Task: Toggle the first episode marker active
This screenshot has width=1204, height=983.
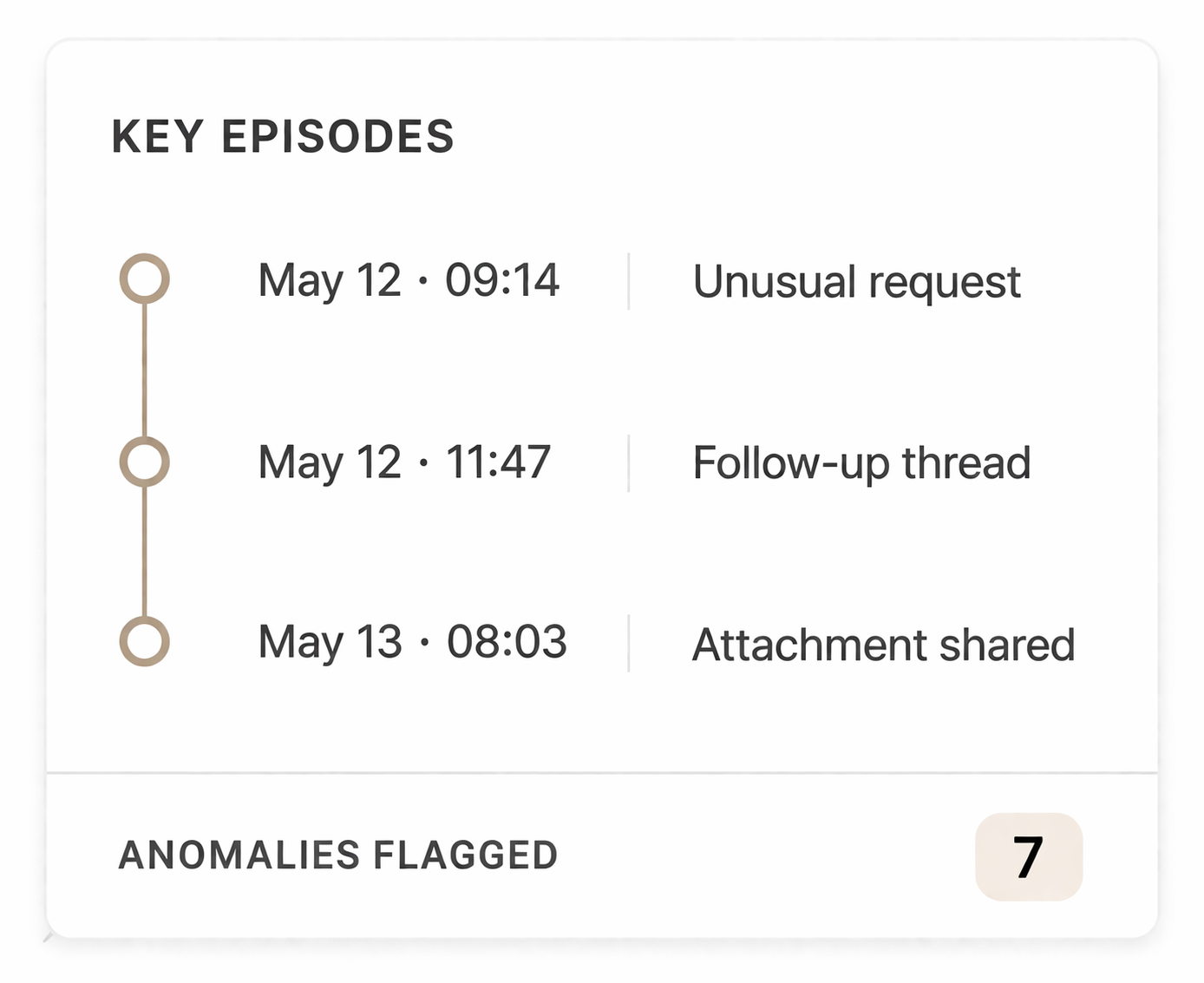Action: (146, 279)
